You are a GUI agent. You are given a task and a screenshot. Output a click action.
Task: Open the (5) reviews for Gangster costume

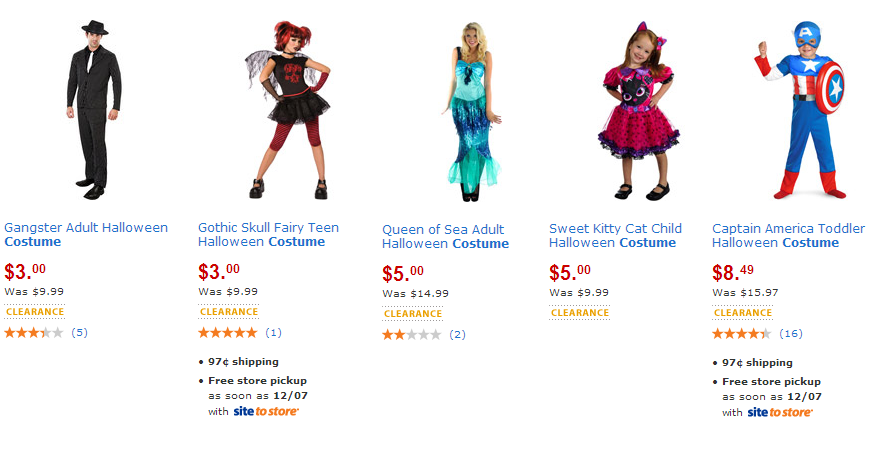tap(80, 332)
